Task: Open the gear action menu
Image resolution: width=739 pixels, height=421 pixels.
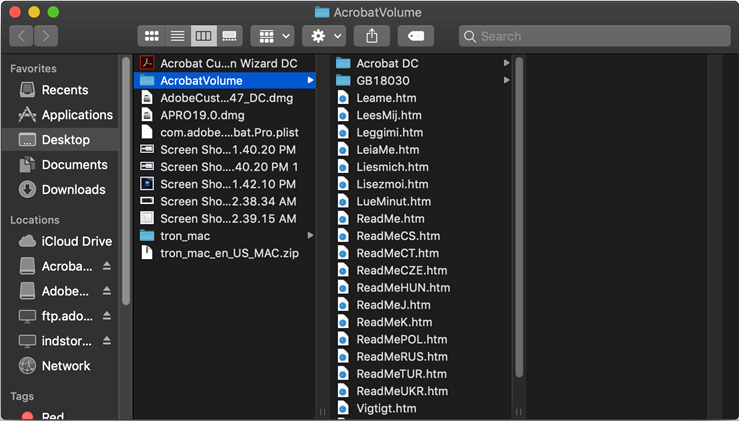Action: 324,36
